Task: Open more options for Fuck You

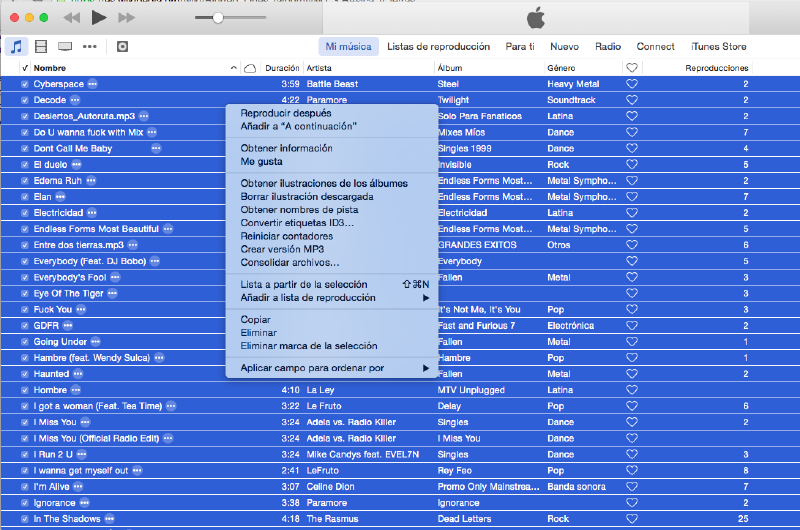Action: tap(81, 309)
